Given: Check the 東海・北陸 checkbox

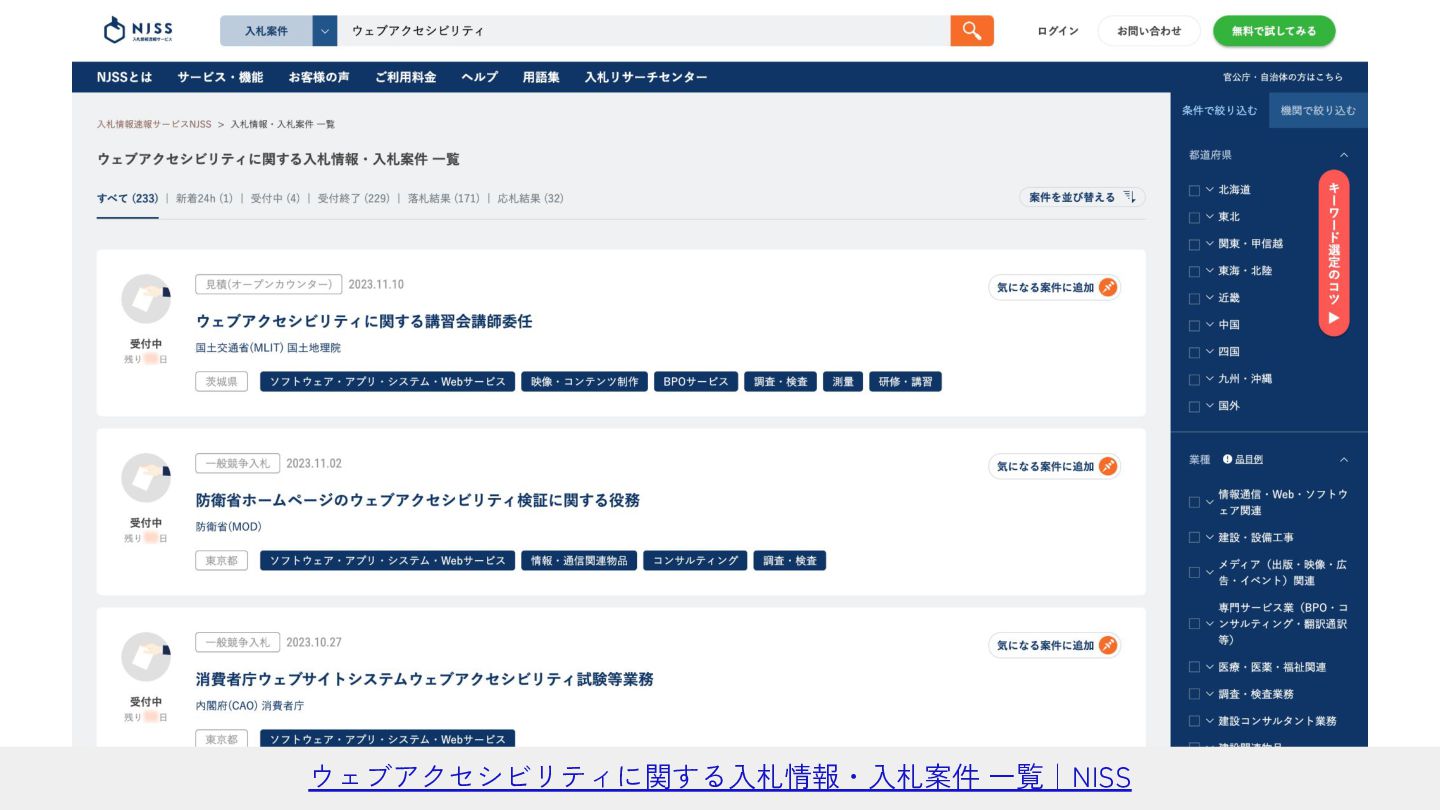Looking at the screenshot, I should pos(1194,271).
